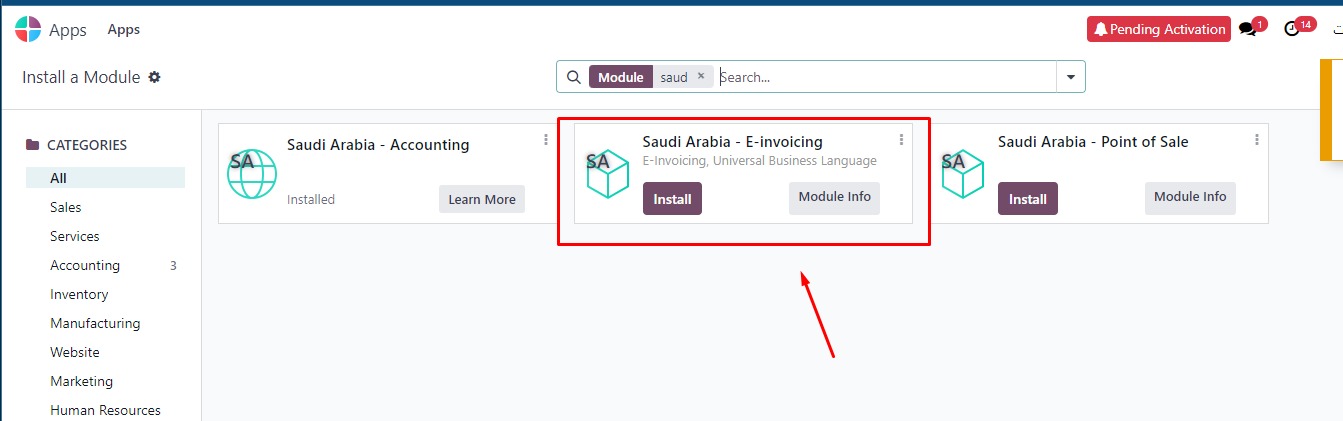Select the Apps menu item

tap(124, 29)
